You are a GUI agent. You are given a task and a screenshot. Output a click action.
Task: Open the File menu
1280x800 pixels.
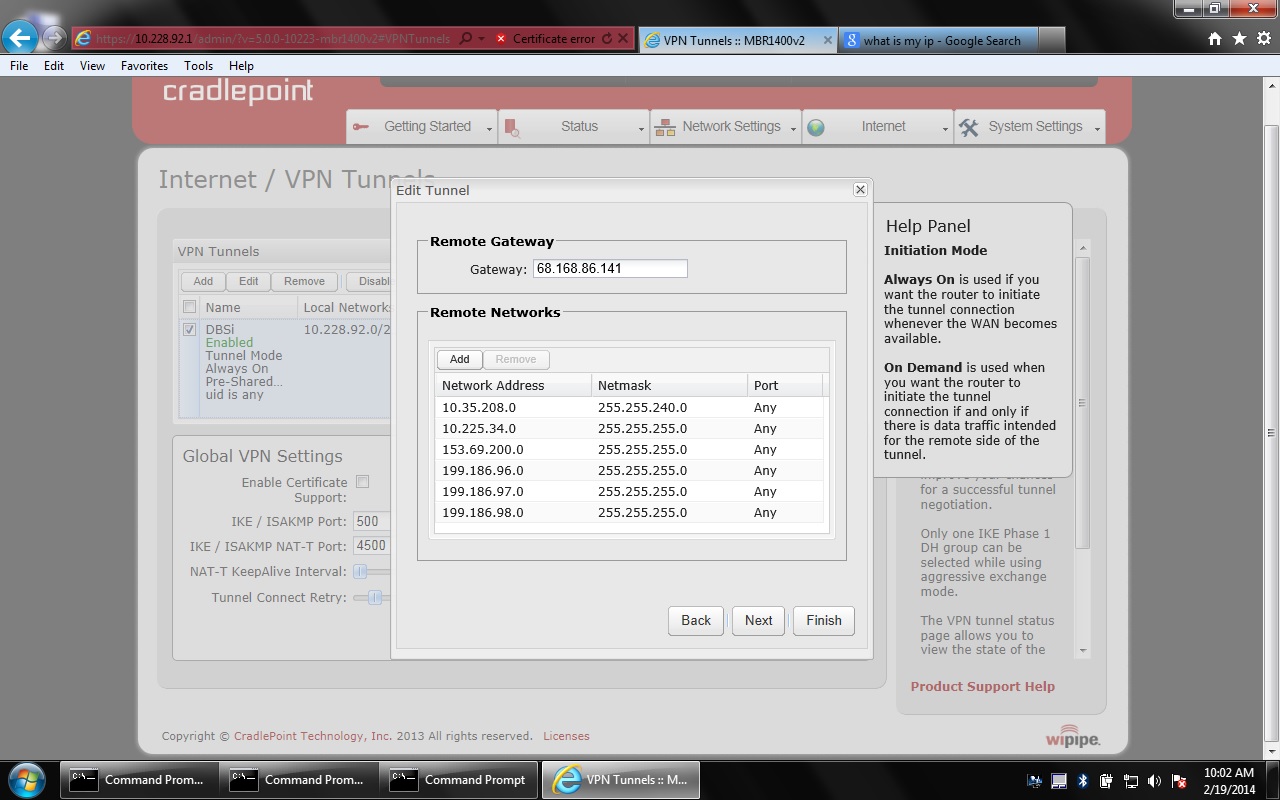pyautogui.click(x=19, y=65)
